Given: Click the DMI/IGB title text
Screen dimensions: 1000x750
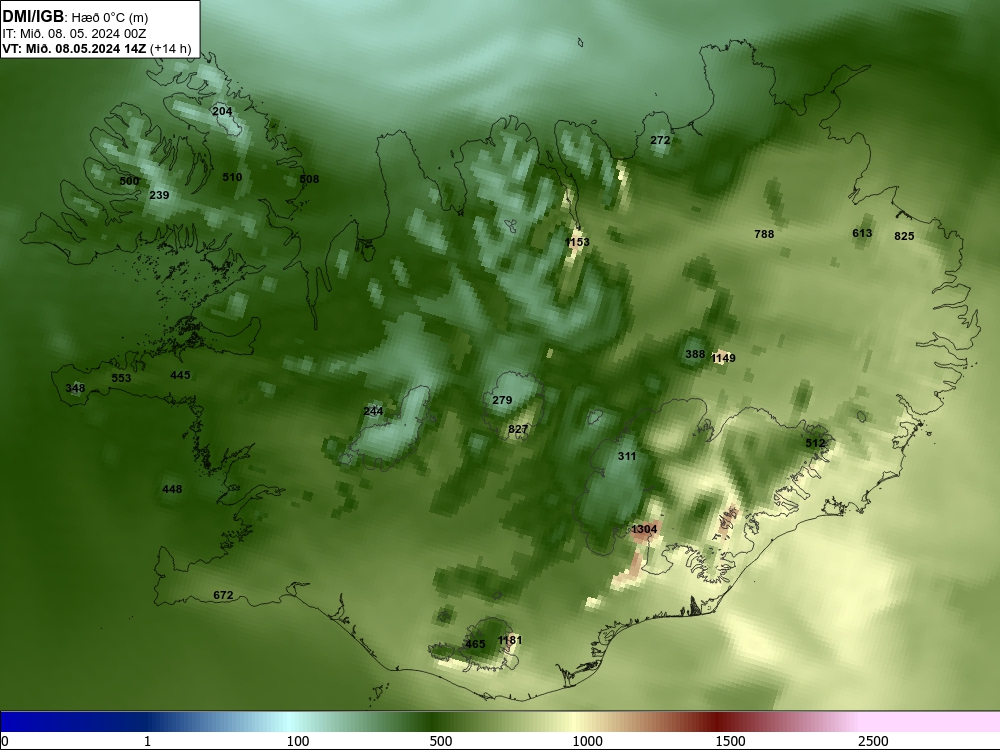Looking at the screenshot, I should 33,16.
